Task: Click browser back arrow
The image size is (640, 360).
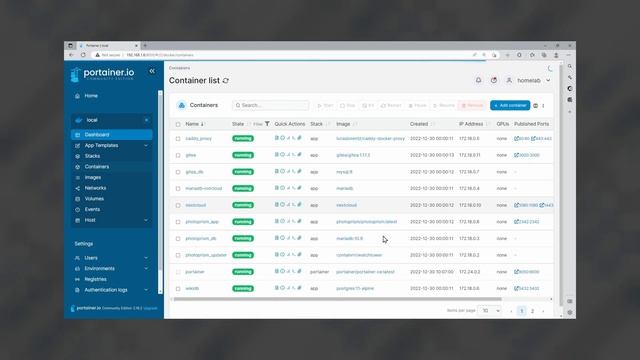Action: pos(71,55)
